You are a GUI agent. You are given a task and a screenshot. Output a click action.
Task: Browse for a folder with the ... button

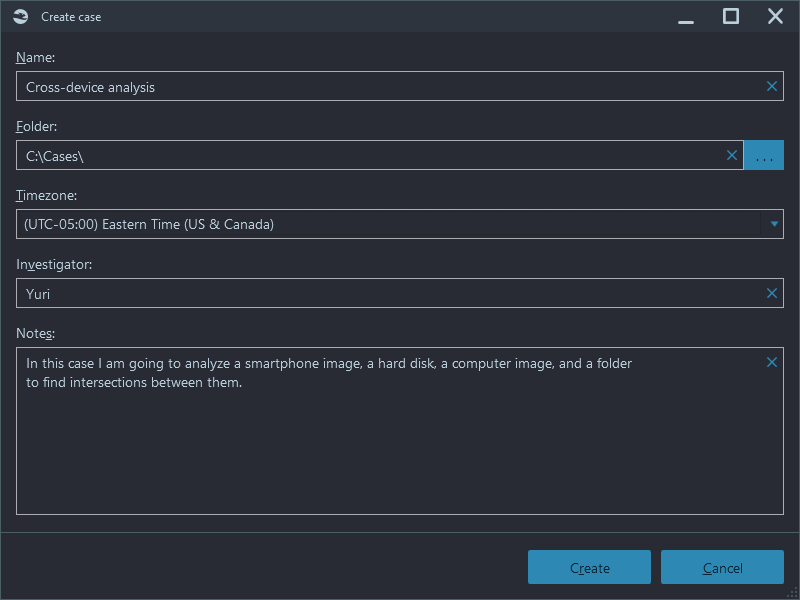pos(764,155)
